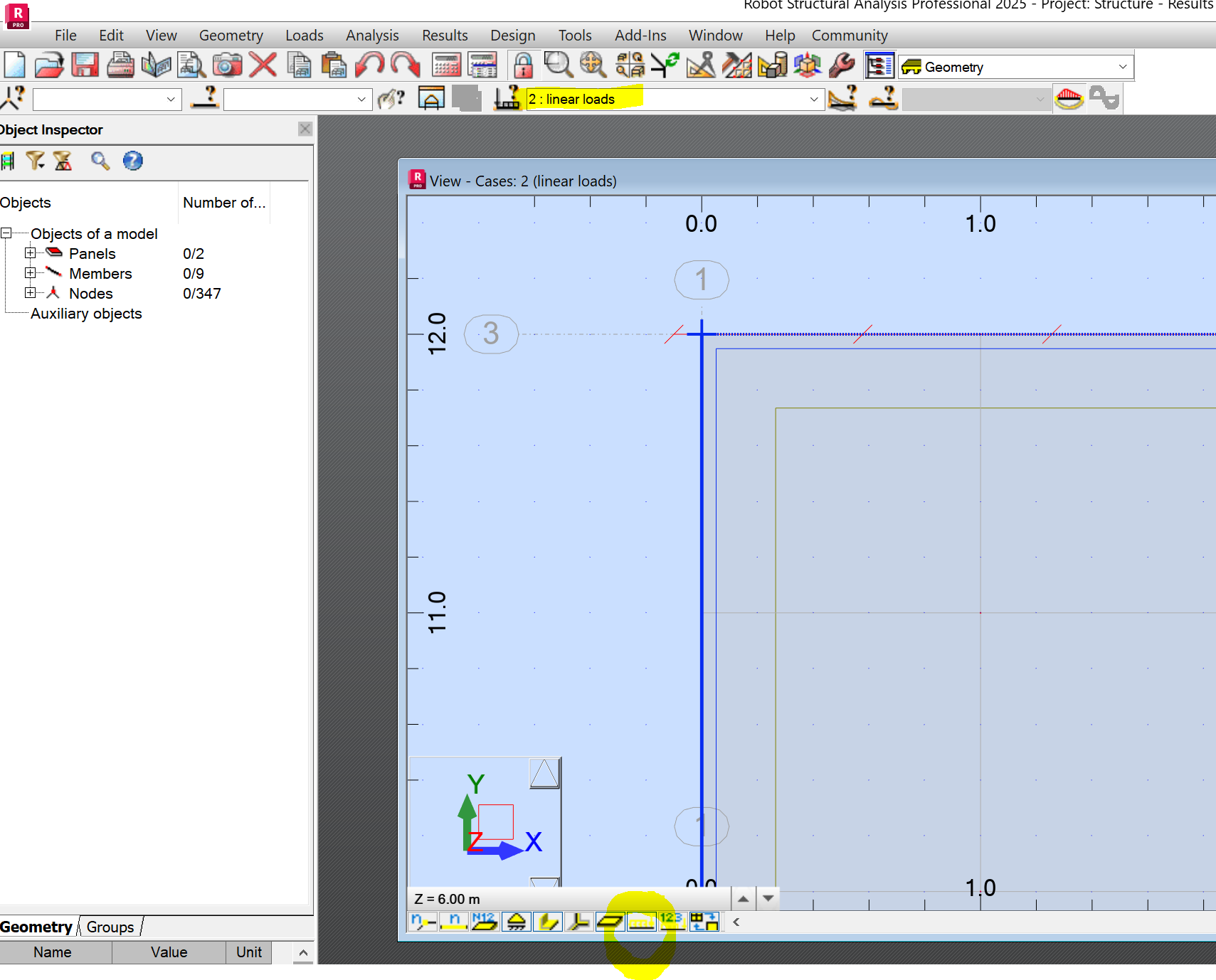Activate the Zoom tool in the toolbar
Screen dimensions: 1216x980
tap(559, 65)
